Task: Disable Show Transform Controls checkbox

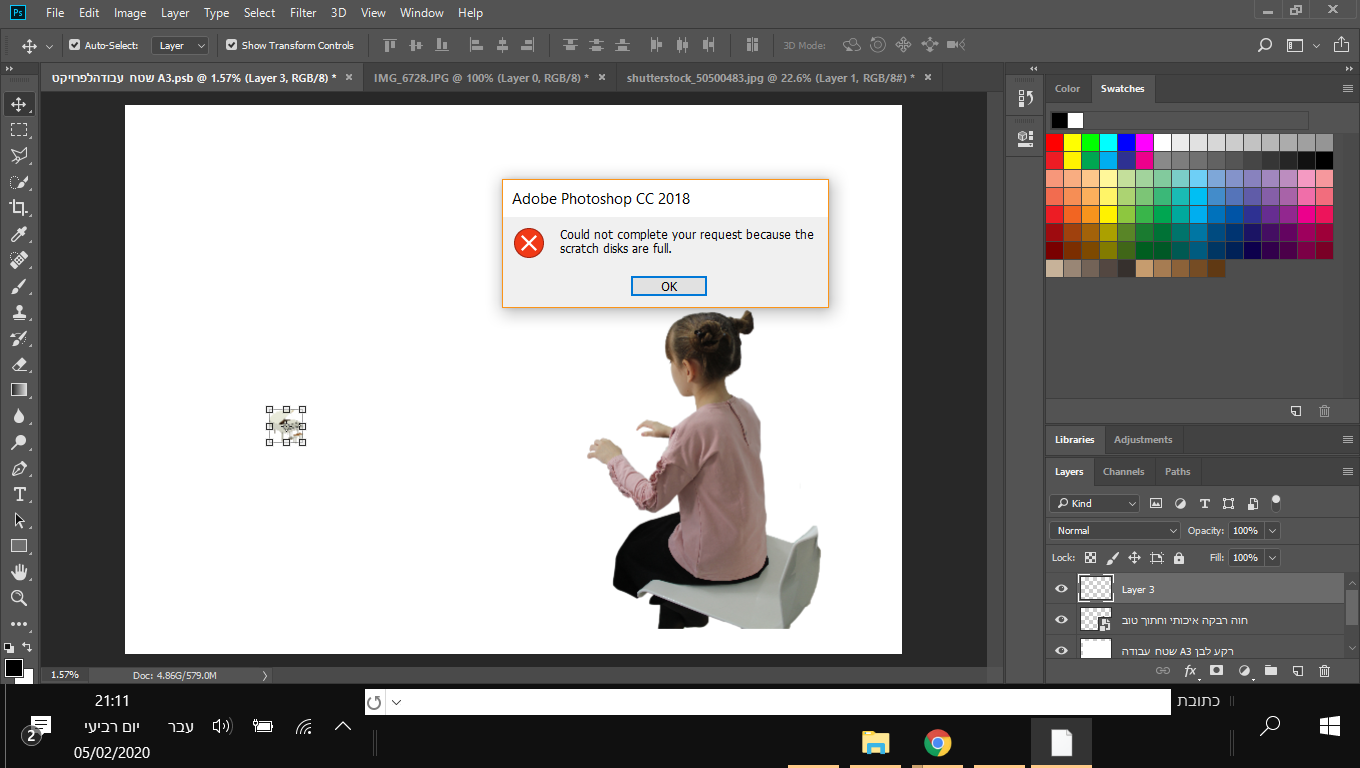Action: (232, 45)
